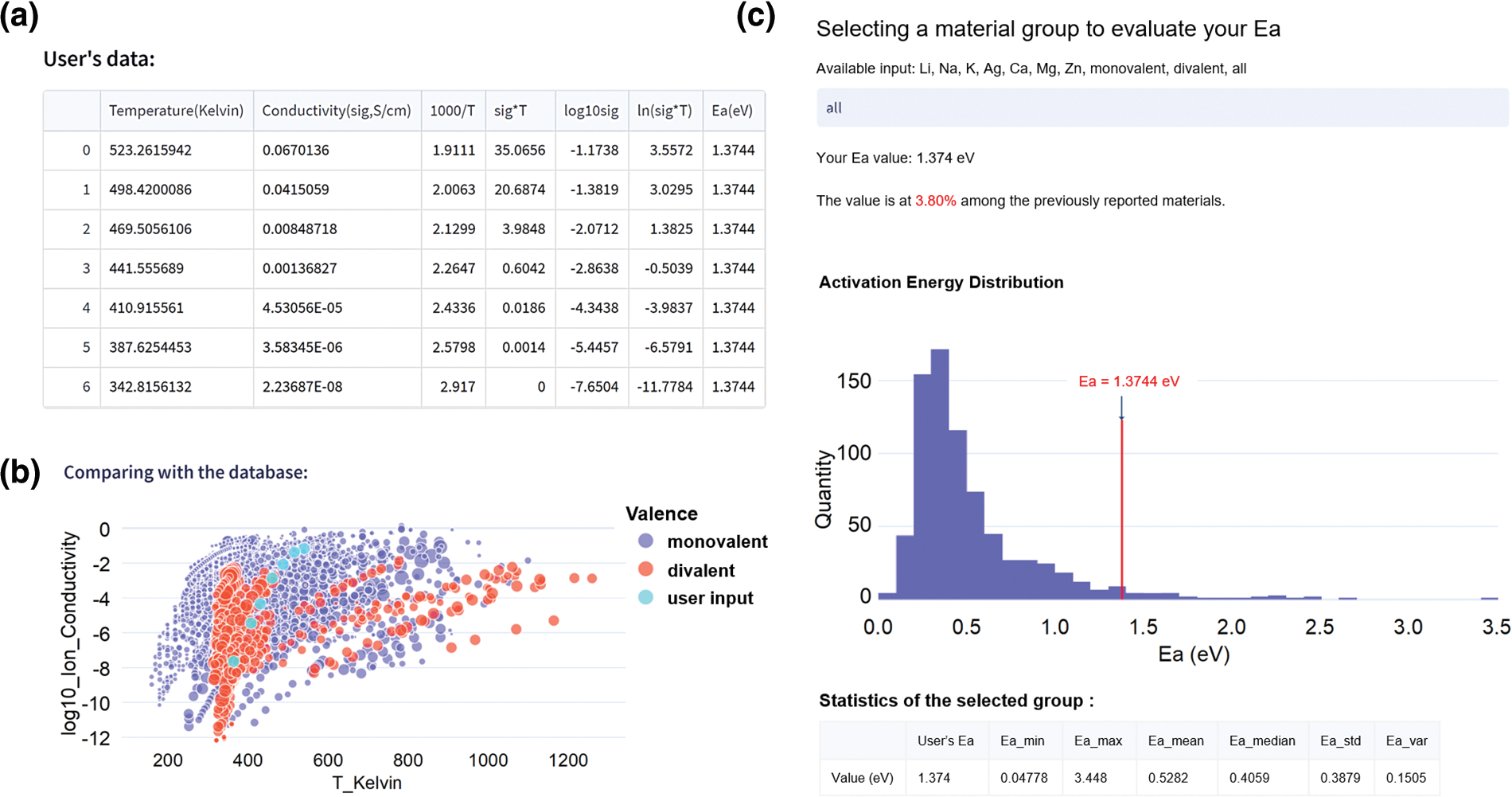Viewport: 1512px width, 797px height.
Task: Select the cell with temperature 523.2615942
Action: 150,150
